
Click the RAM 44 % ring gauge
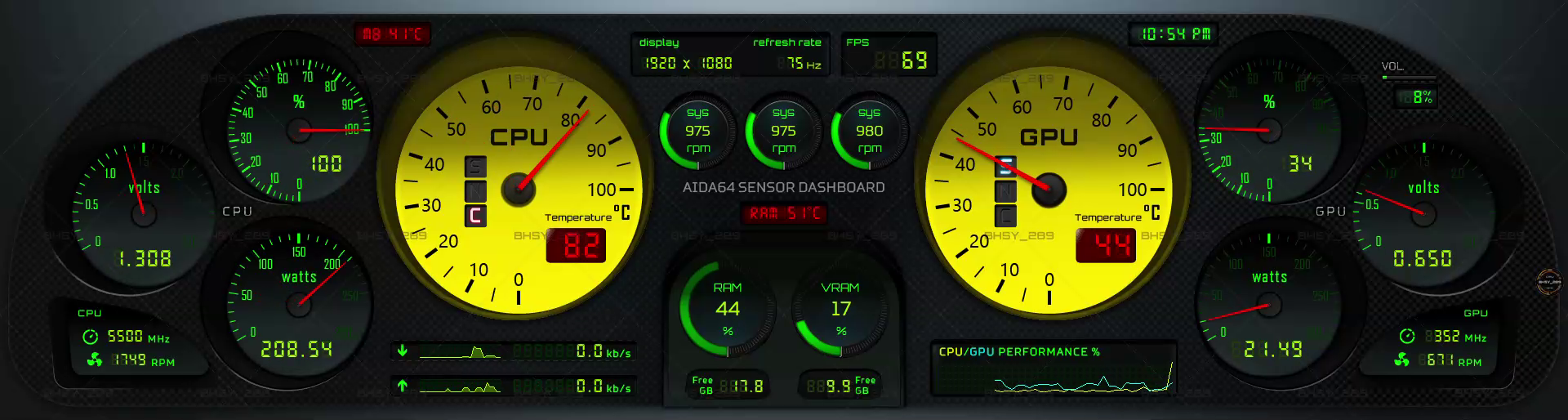(726, 309)
